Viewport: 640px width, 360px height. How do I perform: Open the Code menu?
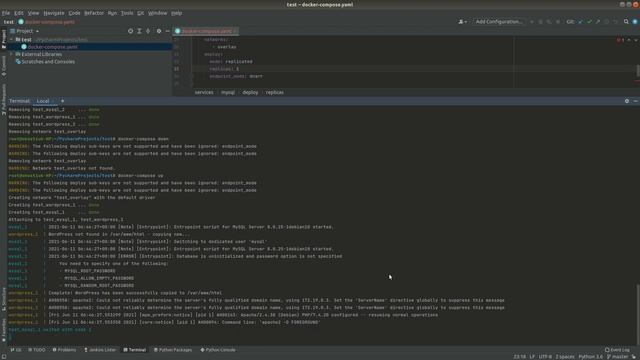coord(74,13)
